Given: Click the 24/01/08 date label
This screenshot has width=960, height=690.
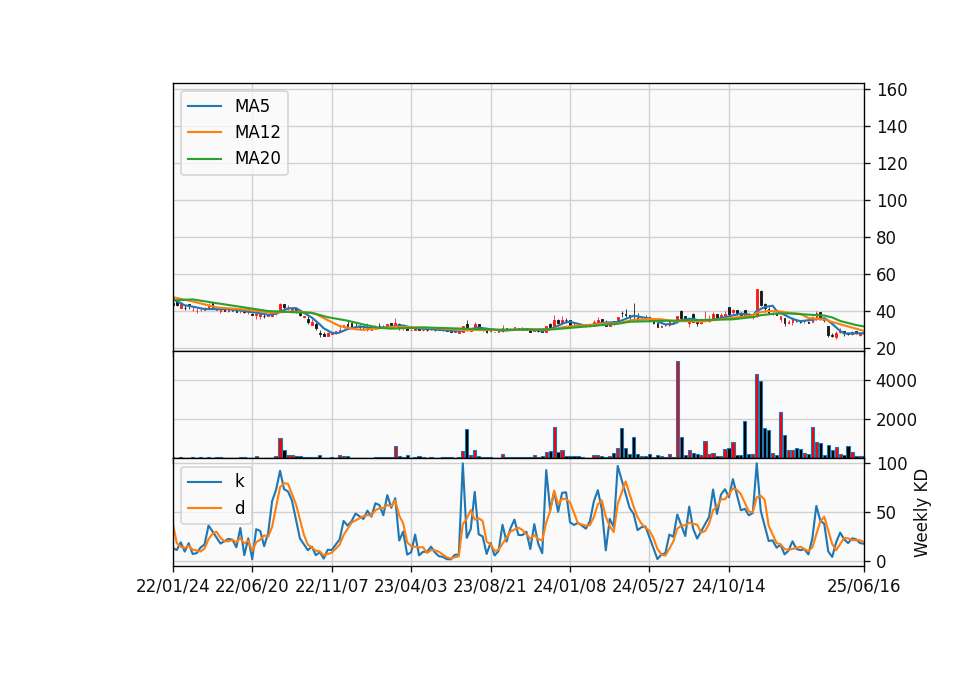Looking at the screenshot, I should [570, 586].
